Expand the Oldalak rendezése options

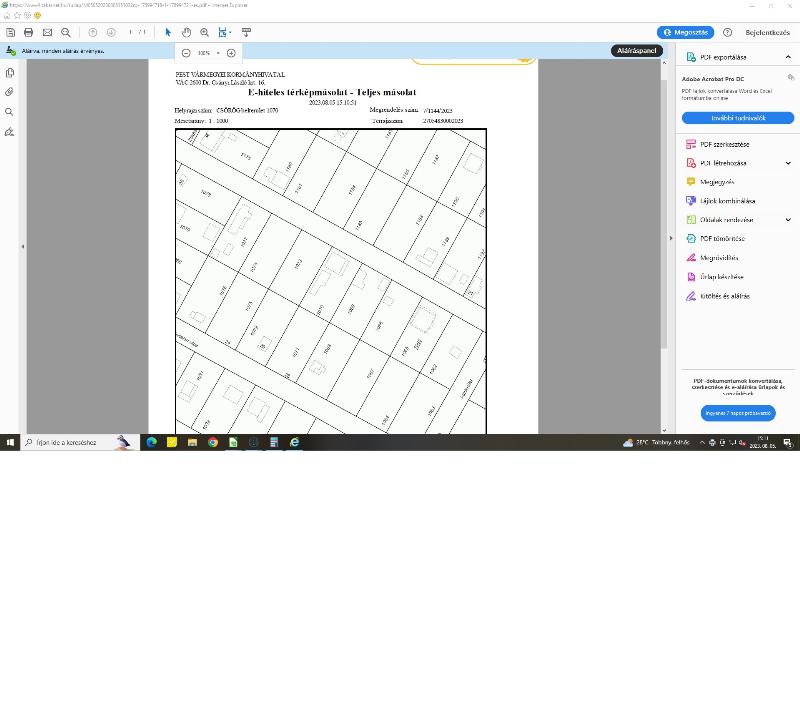pos(788,220)
